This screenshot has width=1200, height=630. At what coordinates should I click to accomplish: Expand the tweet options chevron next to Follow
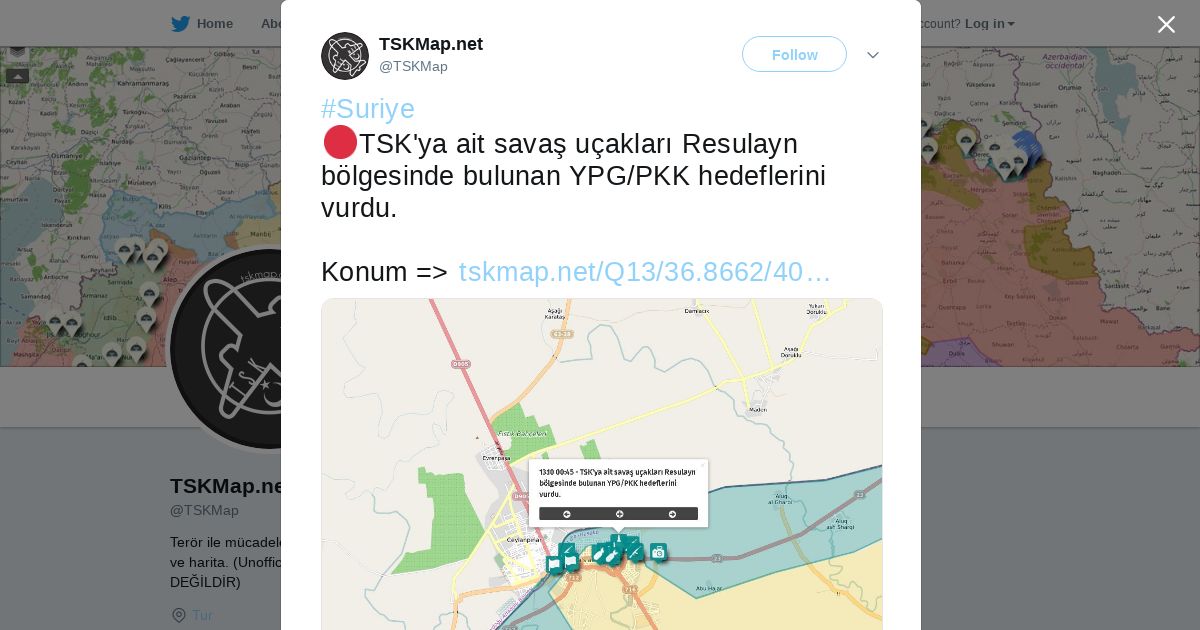pyautogui.click(x=872, y=55)
